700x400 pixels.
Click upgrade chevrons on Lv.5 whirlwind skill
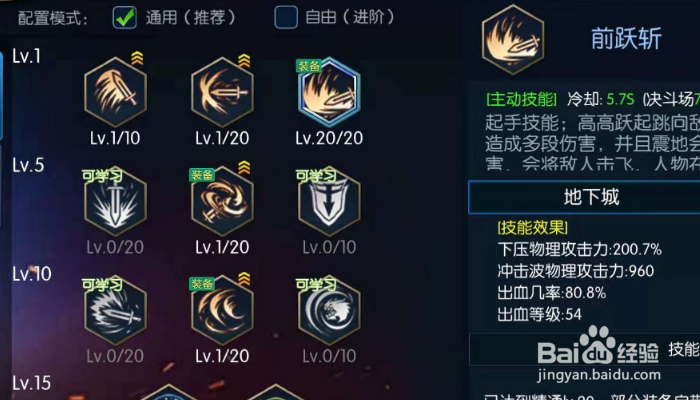[244, 167]
